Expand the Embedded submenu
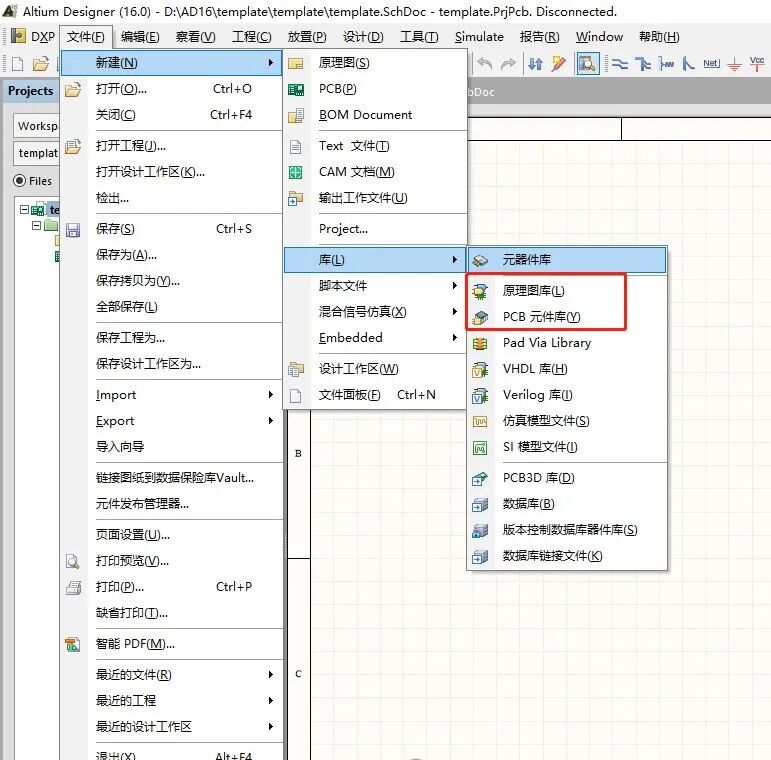 coord(375,338)
